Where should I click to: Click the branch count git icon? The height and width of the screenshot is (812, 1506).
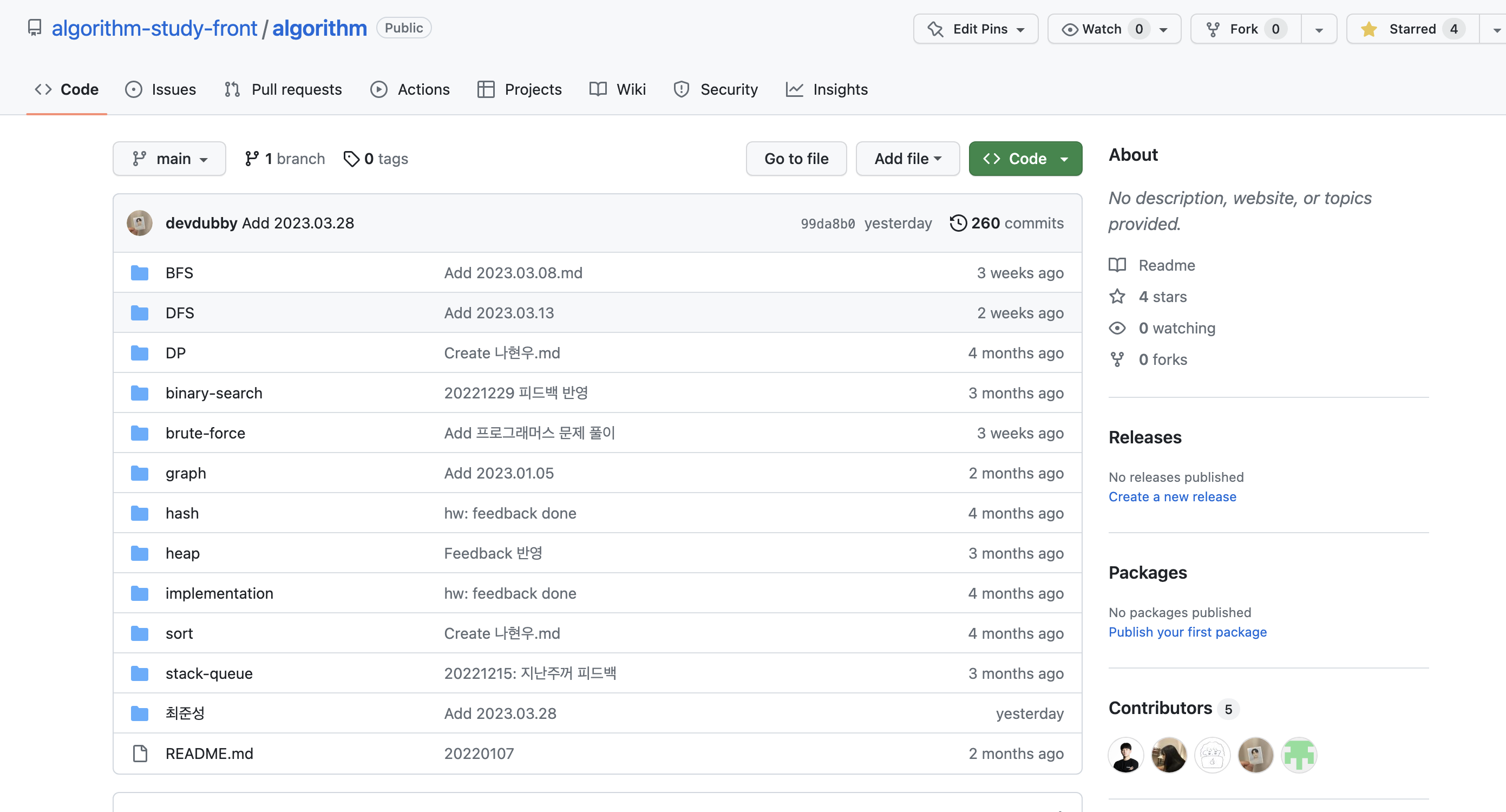[x=251, y=159]
